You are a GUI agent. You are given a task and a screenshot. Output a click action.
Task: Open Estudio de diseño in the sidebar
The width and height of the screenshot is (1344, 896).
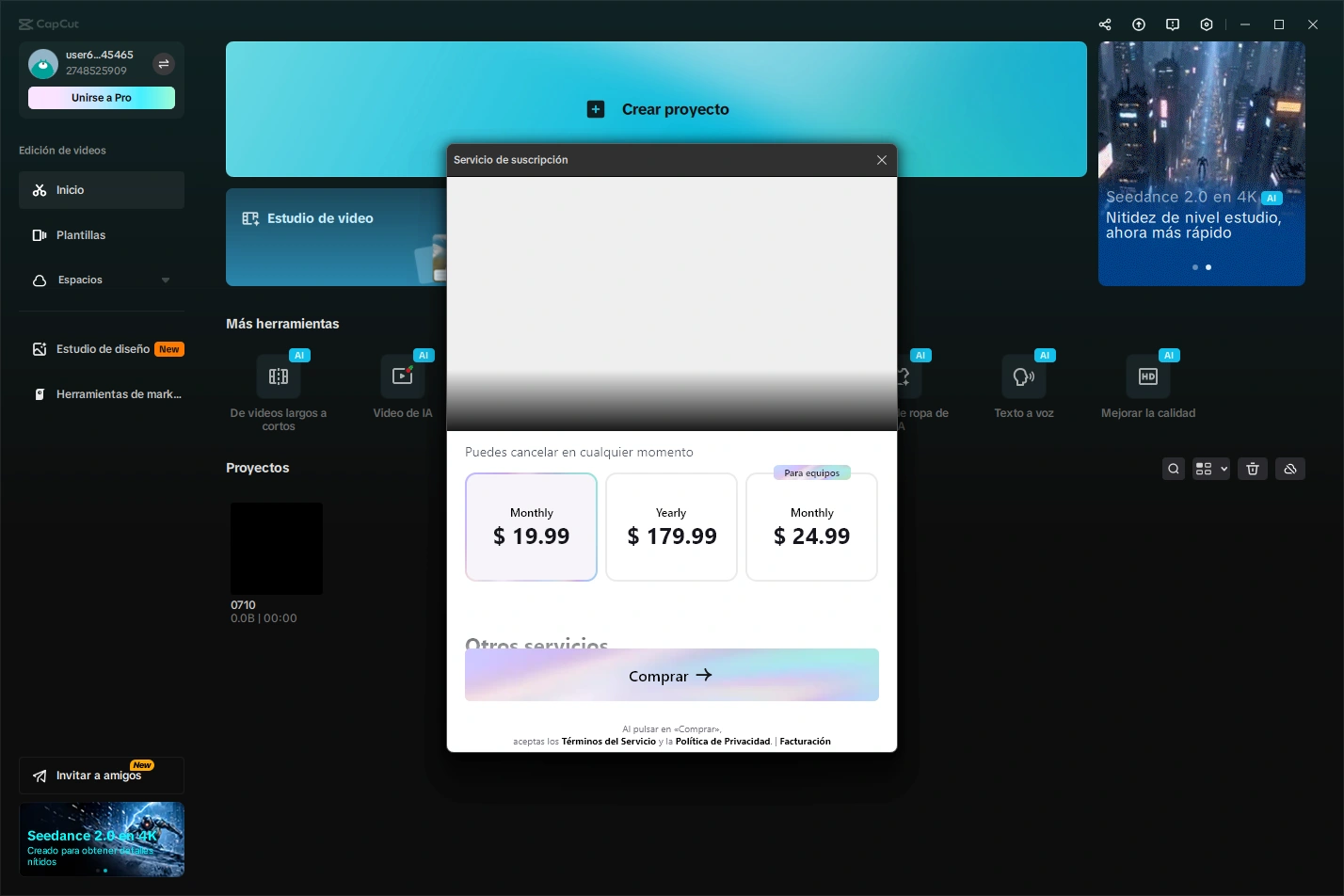(102, 349)
